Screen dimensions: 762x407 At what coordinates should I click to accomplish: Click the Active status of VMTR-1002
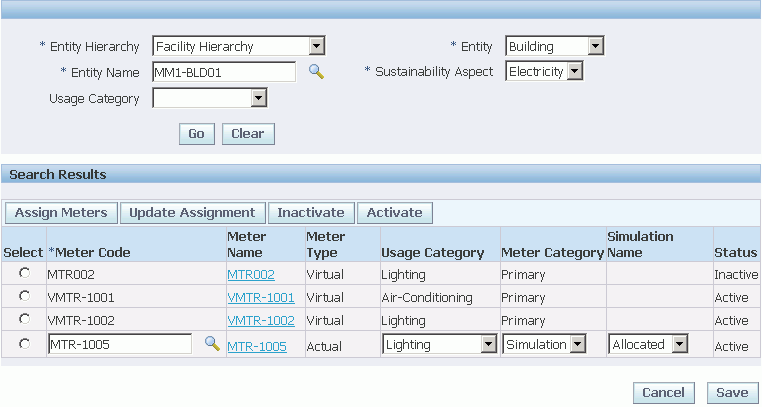click(731, 321)
